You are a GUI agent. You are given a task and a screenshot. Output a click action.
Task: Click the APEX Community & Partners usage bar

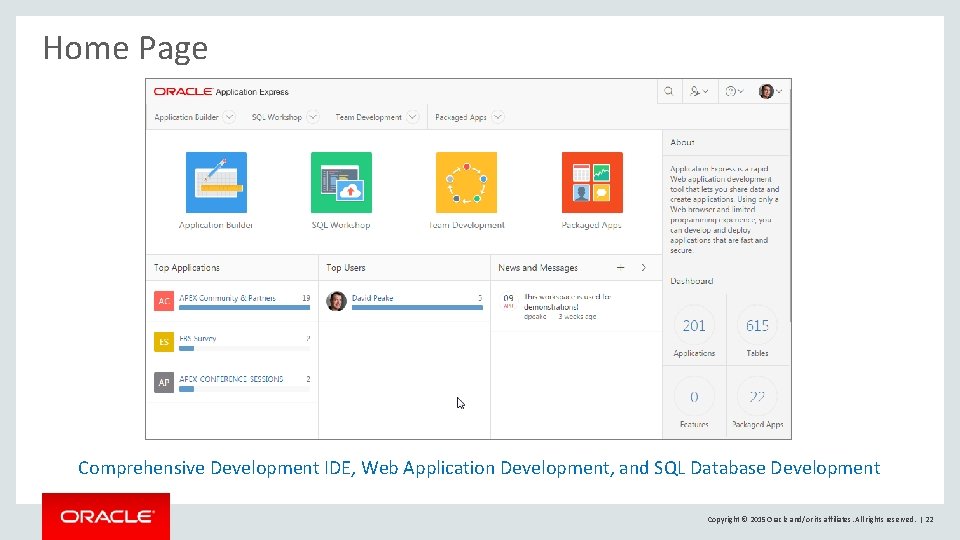pos(244,307)
